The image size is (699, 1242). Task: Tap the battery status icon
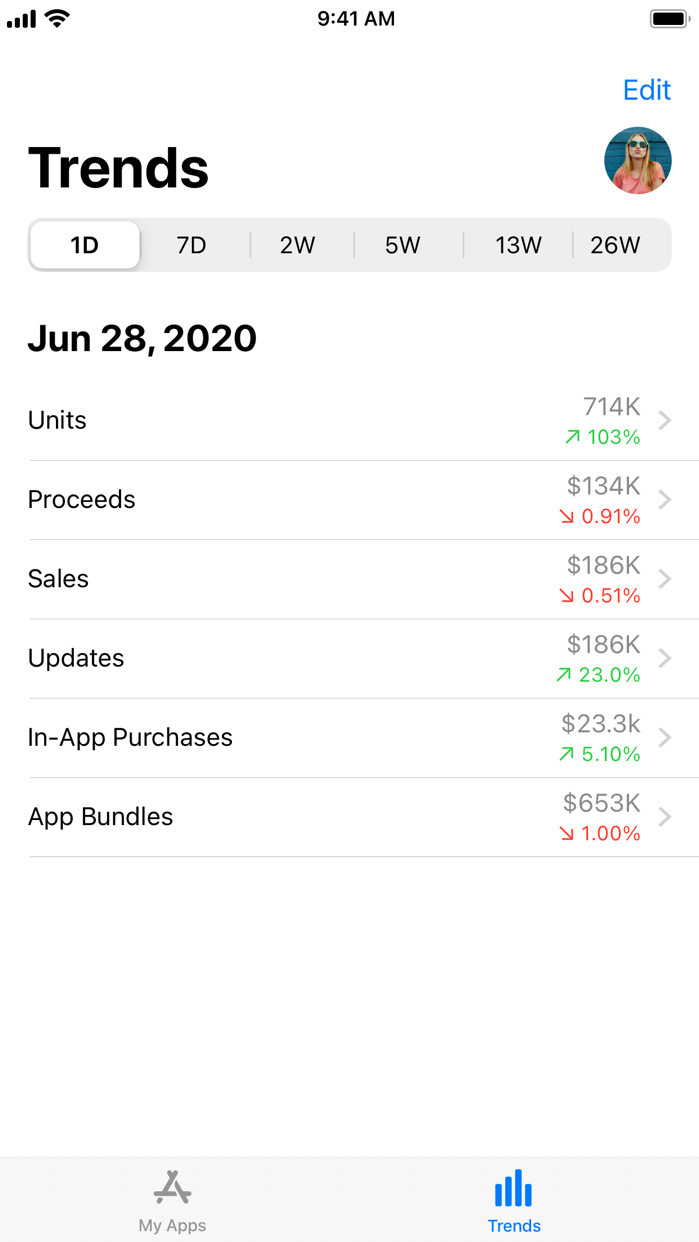pyautogui.click(x=669, y=19)
